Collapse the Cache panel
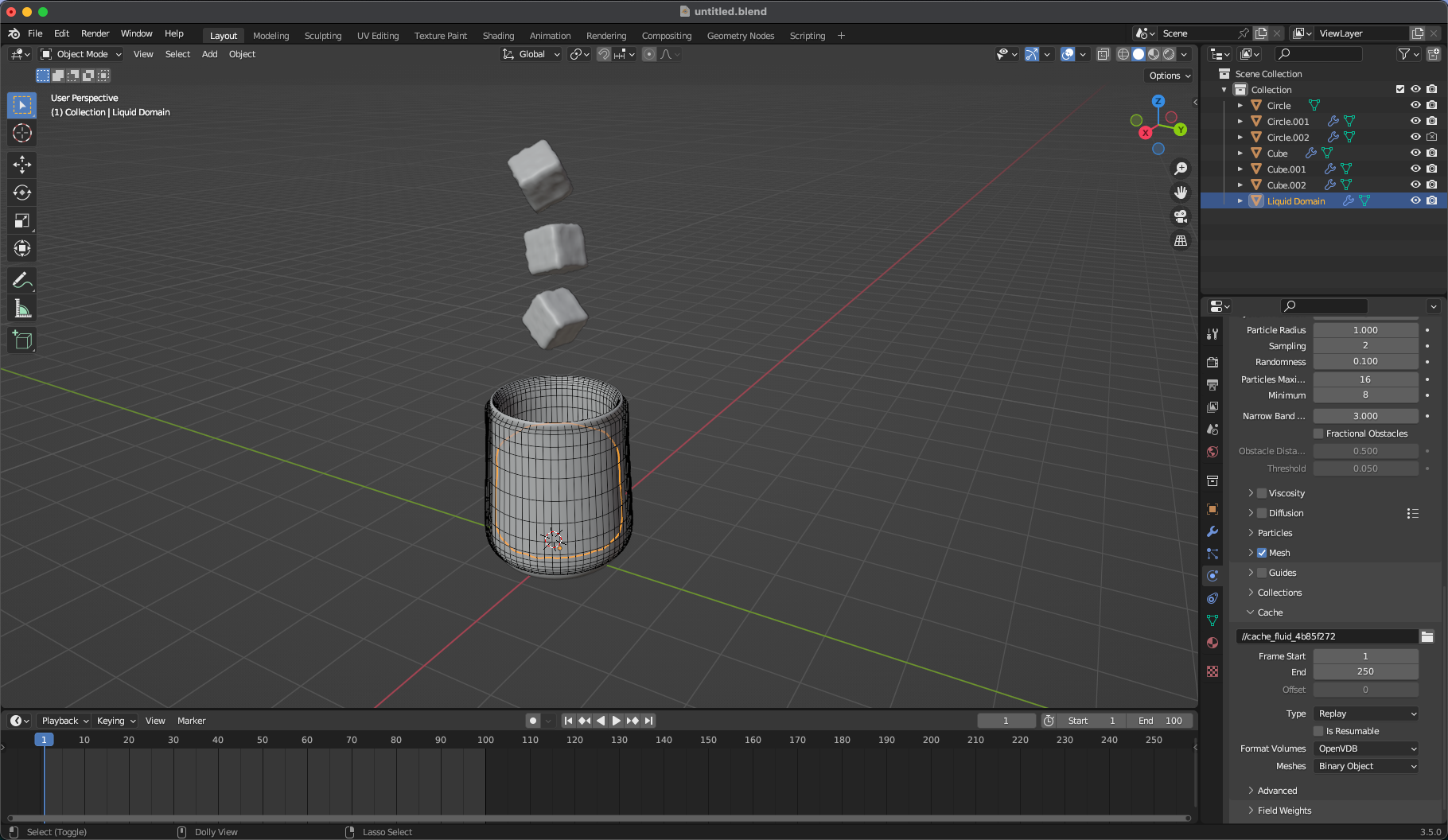 [1270, 612]
